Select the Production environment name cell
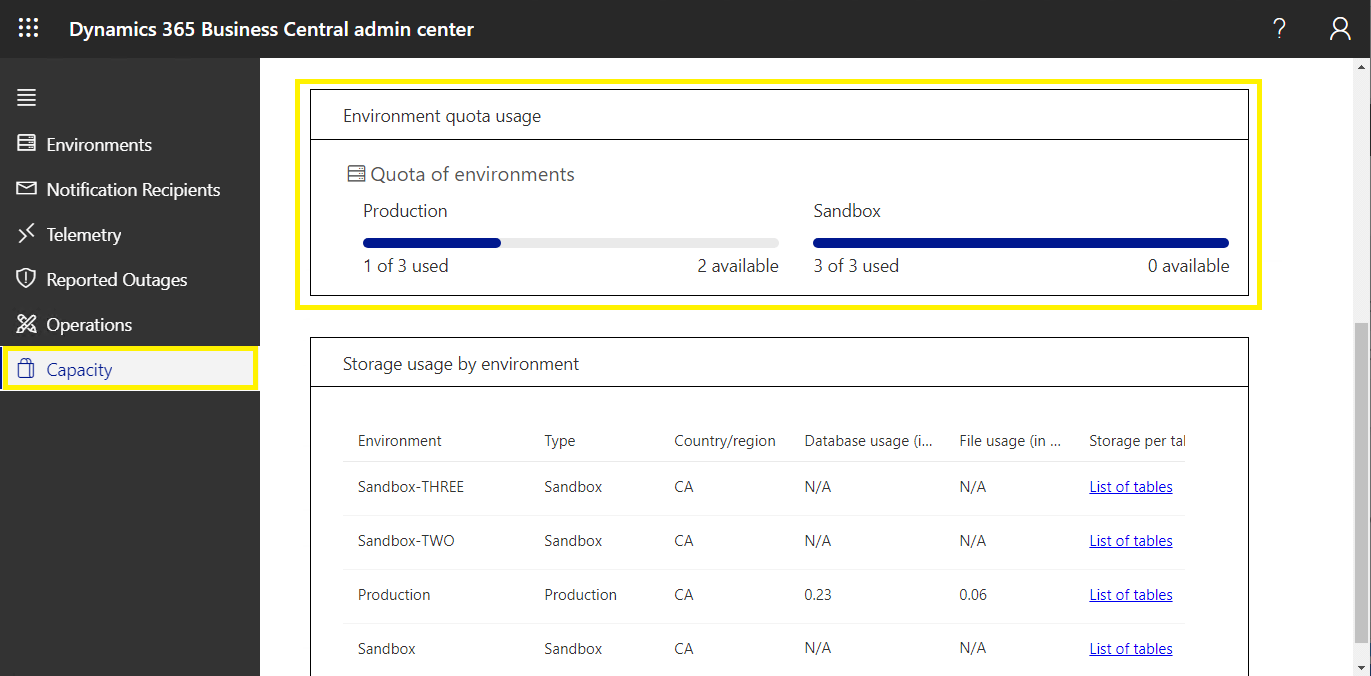This screenshot has width=1371, height=676. pos(394,595)
